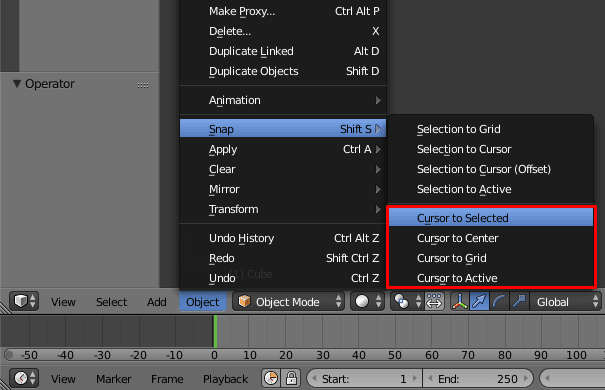The height and width of the screenshot is (390, 605).
Task: Click the End frame field
Action: point(478,378)
